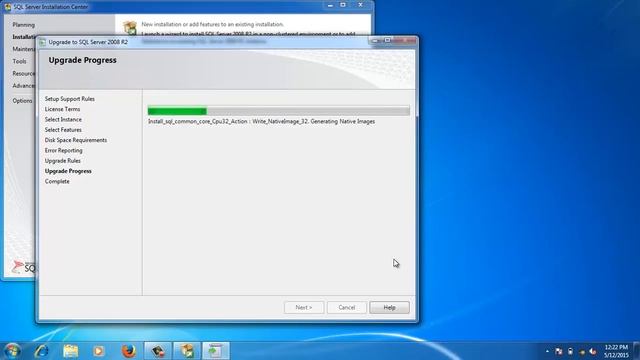The height and width of the screenshot is (360, 640).
Task: Click the network tray icon
Action: 582,351
